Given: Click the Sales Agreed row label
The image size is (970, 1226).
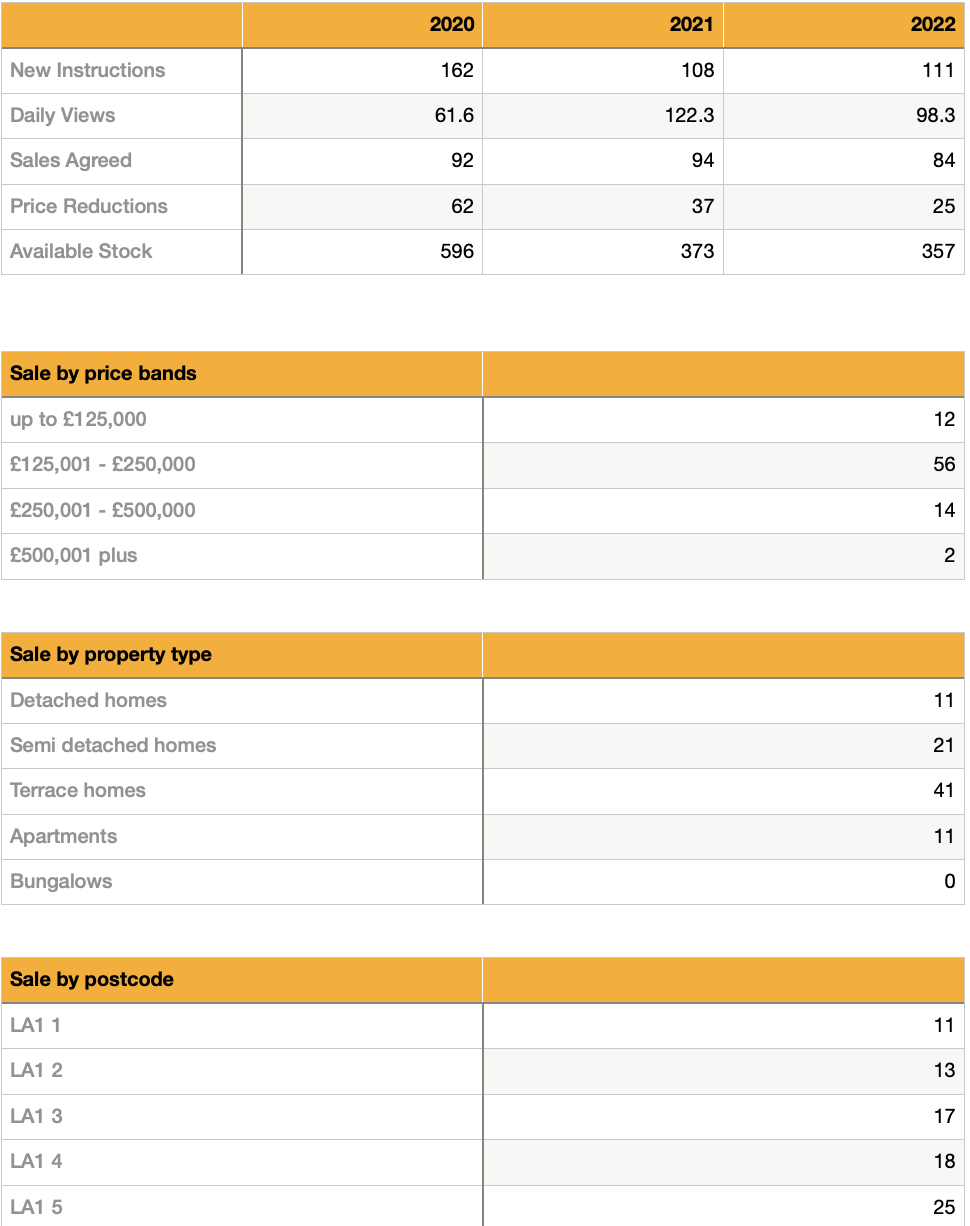Looking at the screenshot, I should coord(71,161).
